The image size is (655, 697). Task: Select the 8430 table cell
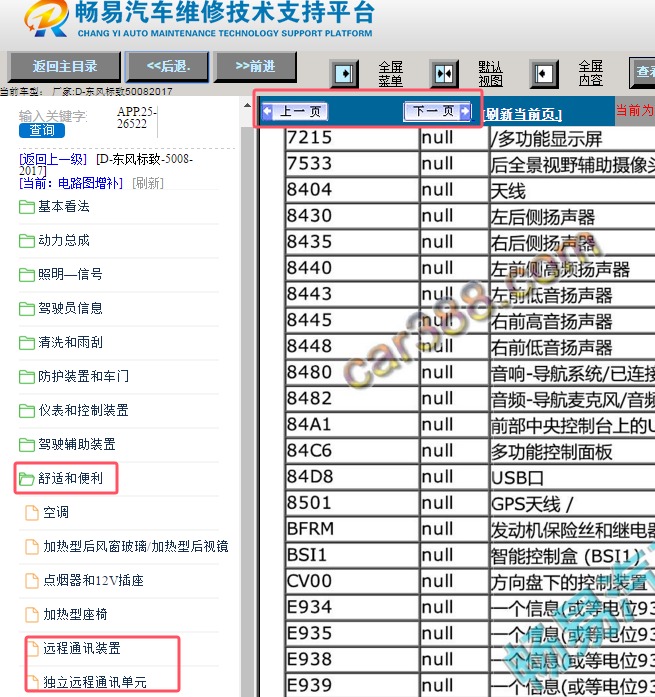tap(352, 216)
